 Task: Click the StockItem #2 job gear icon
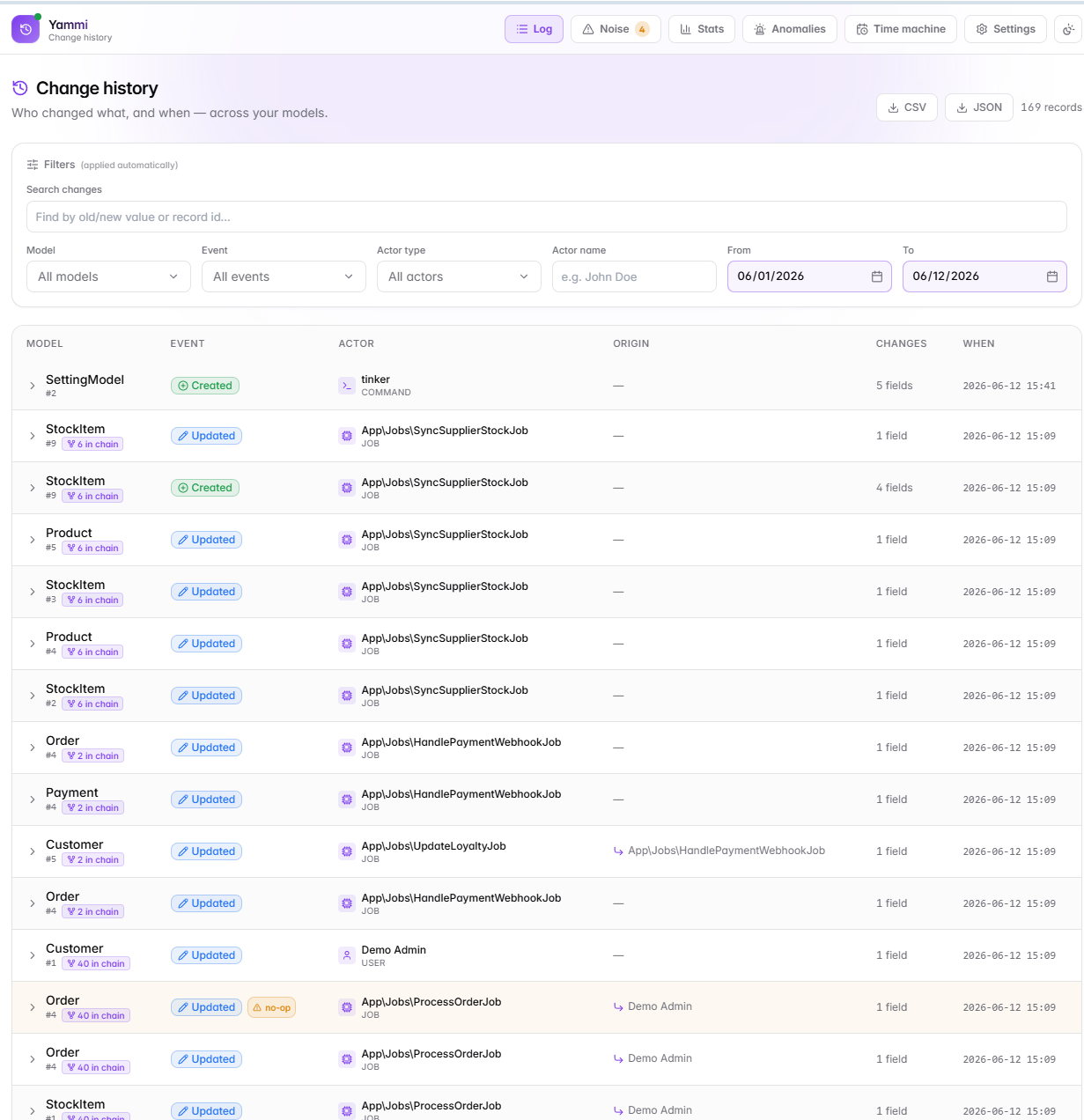(x=347, y=696)
